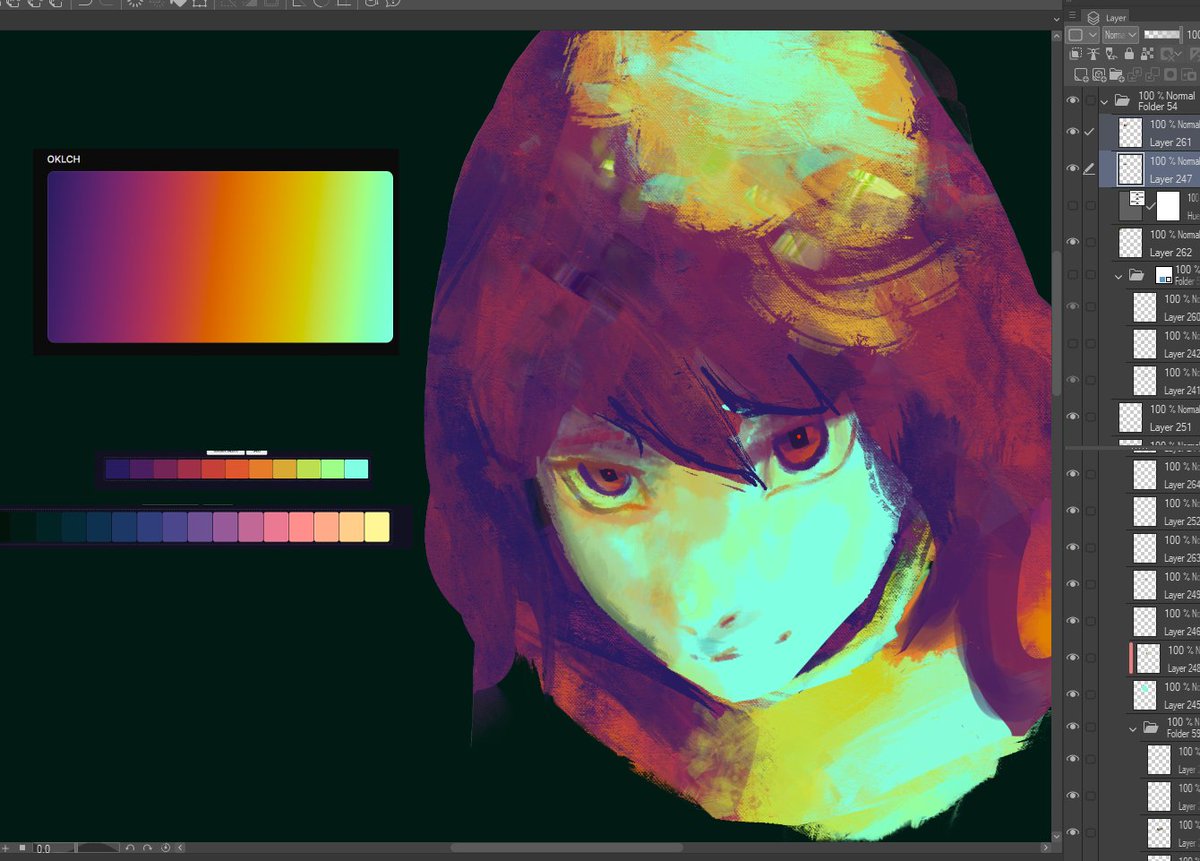
Task: Create a new layer folder
Action: (x=1116, y=74)
